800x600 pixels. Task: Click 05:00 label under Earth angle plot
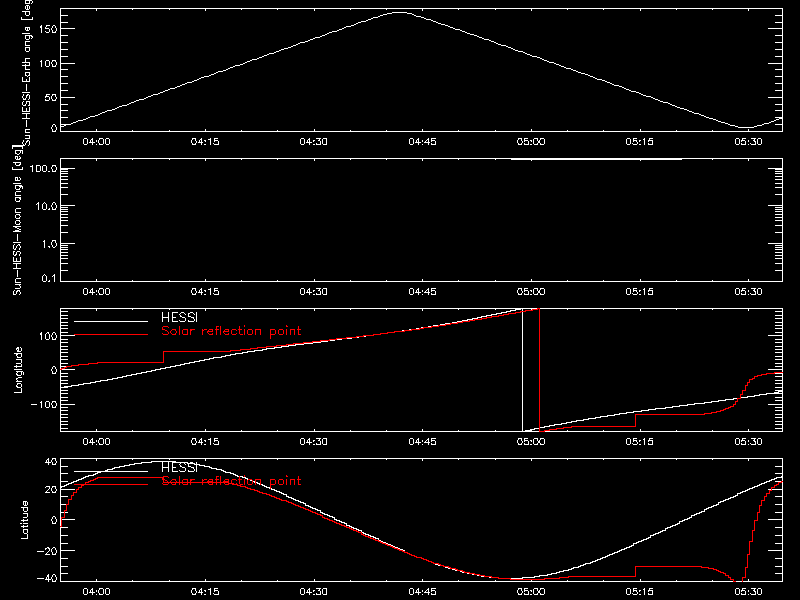pyautogui.click(x=531, y=141)
